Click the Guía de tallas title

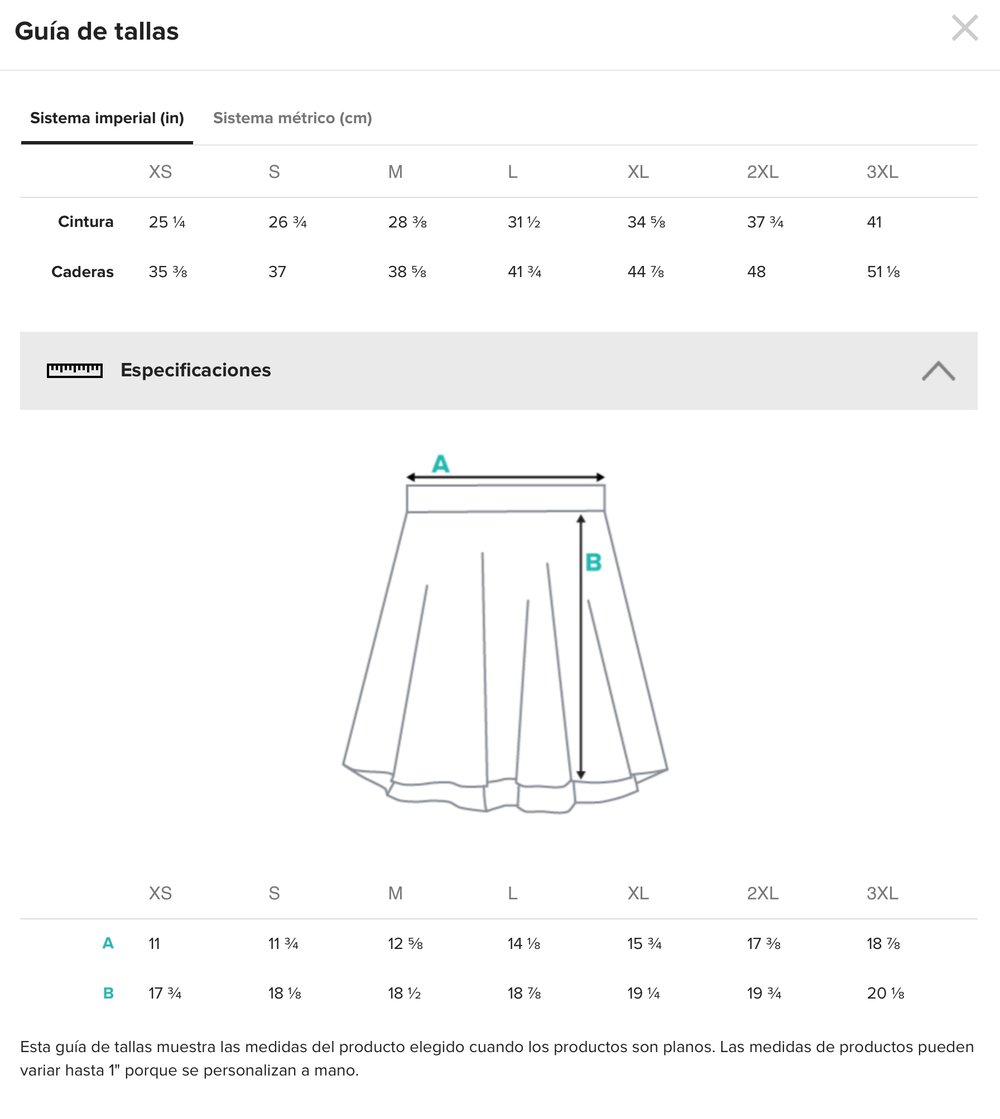coord(97,31)
